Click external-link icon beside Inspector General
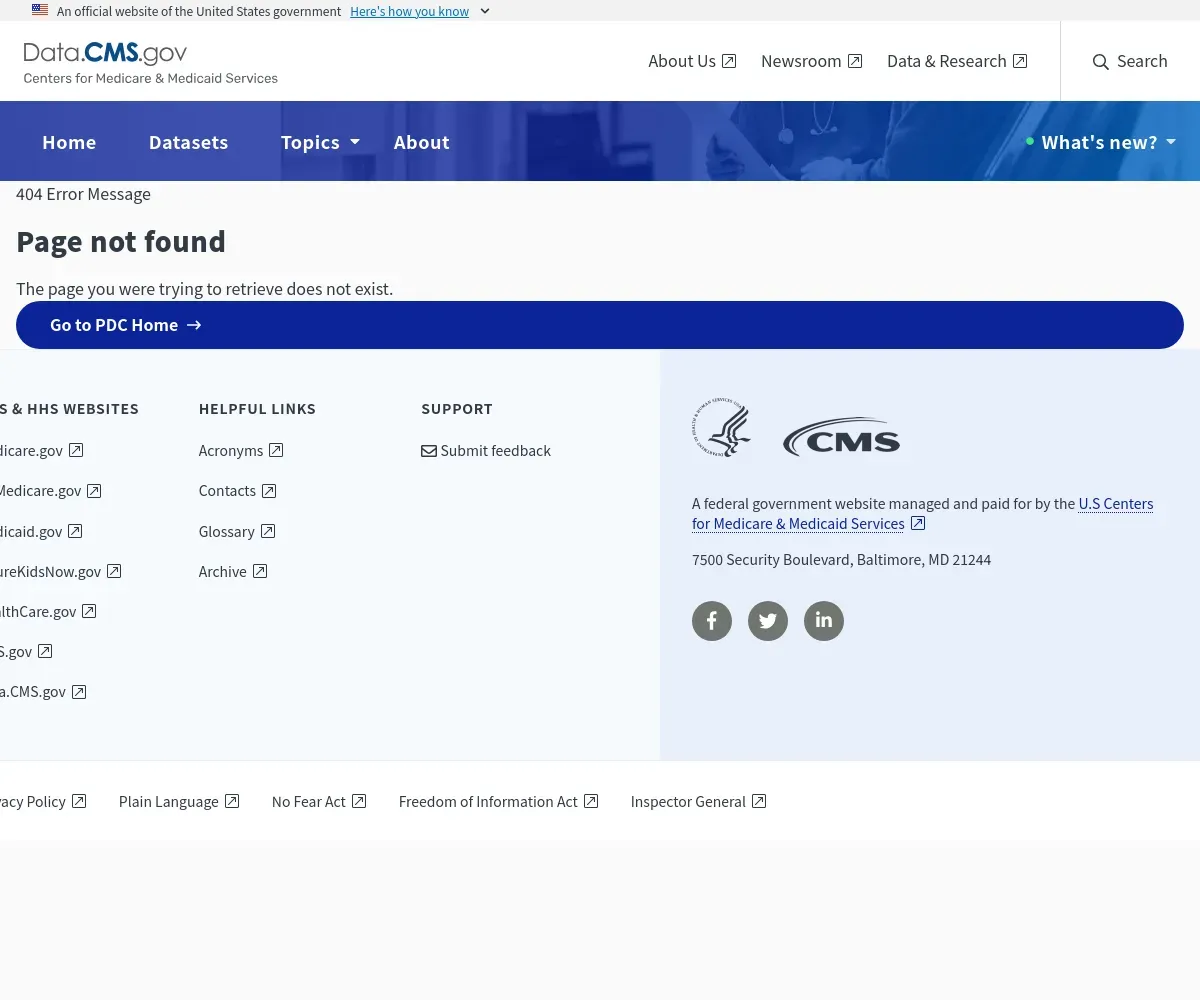This screenshot has height=1000, width=1200. click(759, 801)
